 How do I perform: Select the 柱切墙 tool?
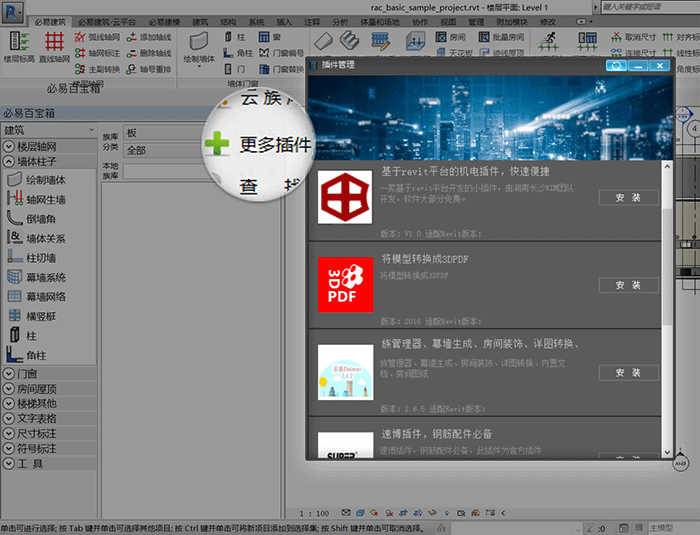[40, 258]
